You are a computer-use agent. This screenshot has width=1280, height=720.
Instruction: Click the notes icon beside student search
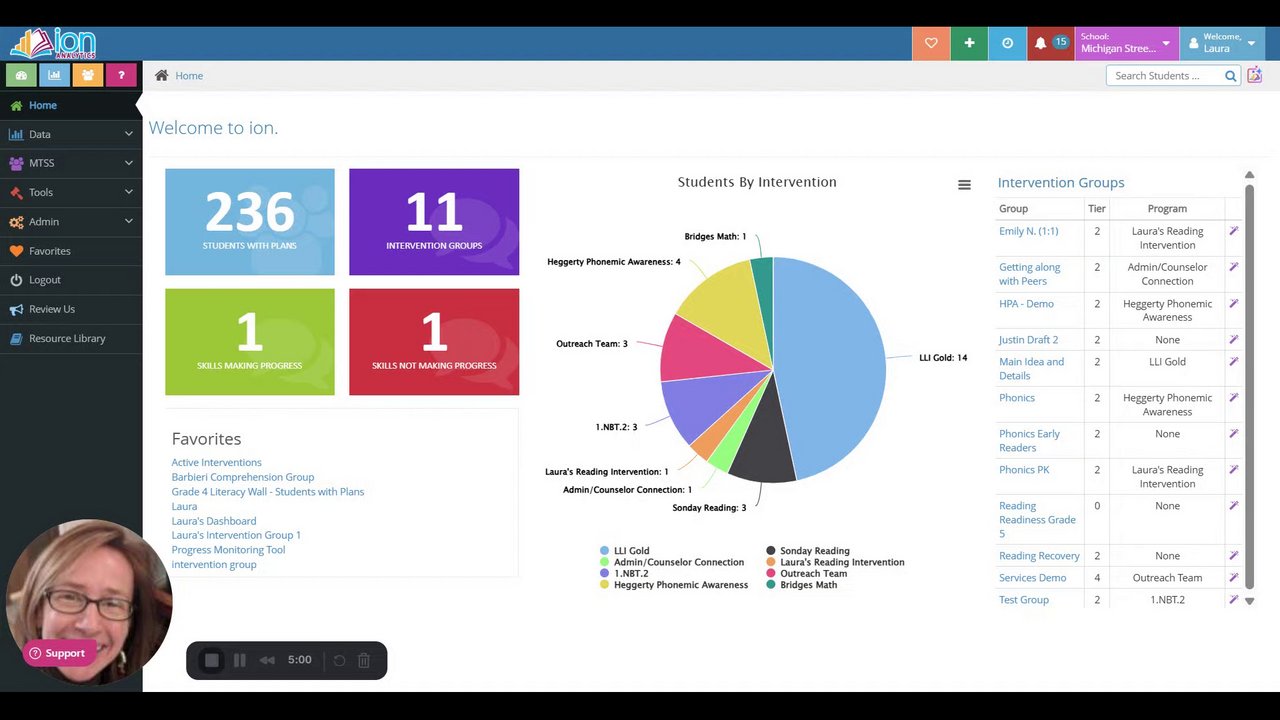pyautogui.click(x=1255, y=75)
